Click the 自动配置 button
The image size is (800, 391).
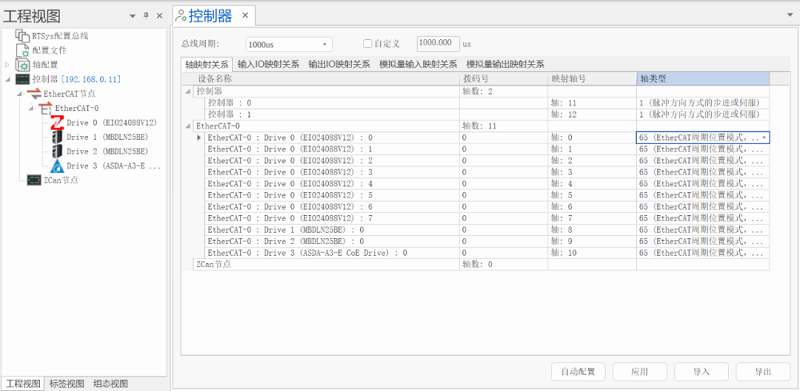tap(578, 372)
